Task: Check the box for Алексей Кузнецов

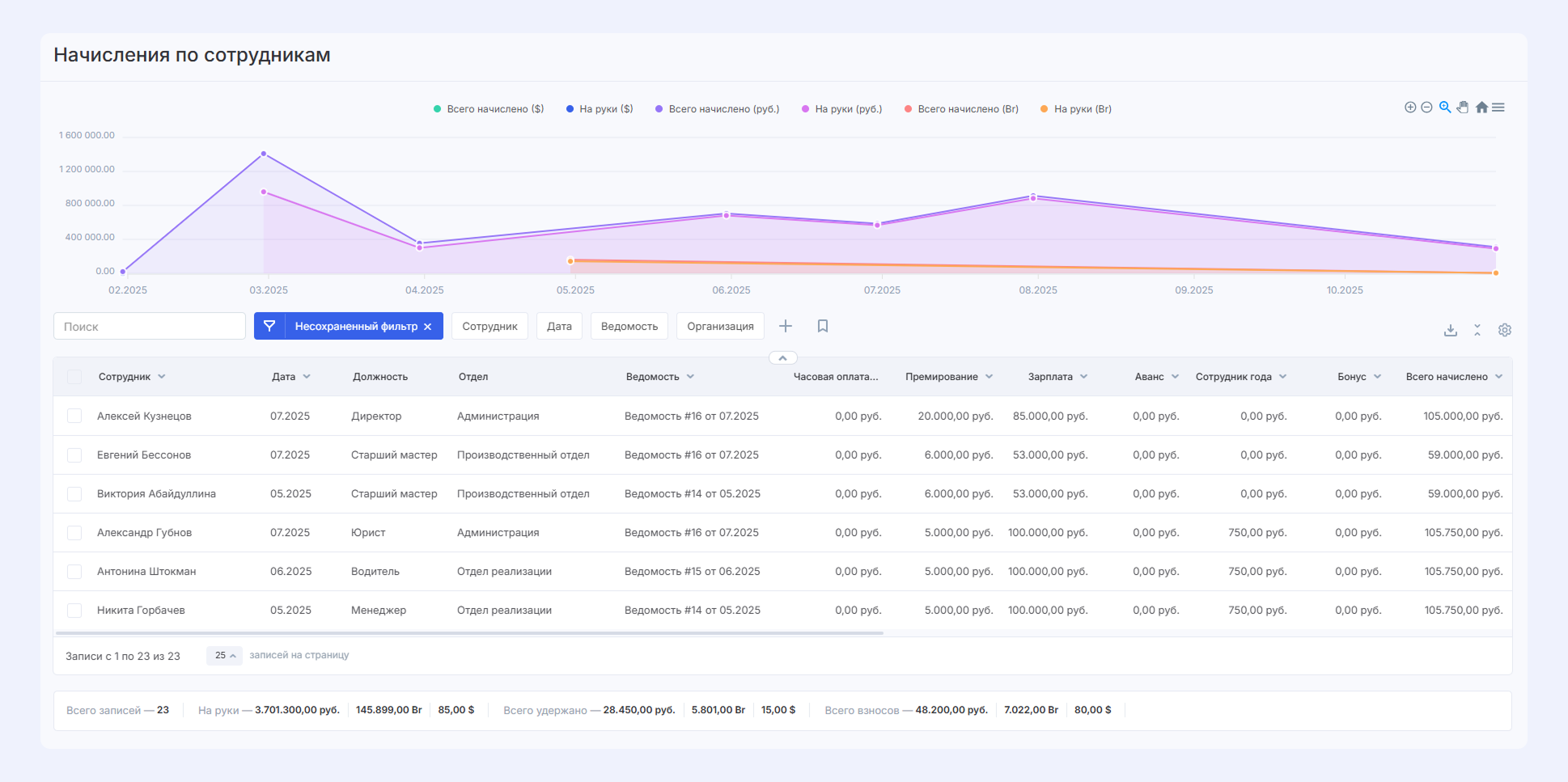Action: (x=74, y=416)
